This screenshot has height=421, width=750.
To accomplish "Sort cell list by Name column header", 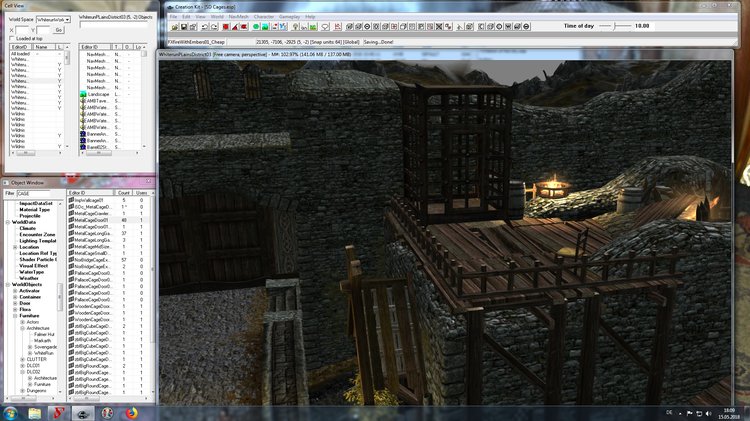I will (43, 47).
